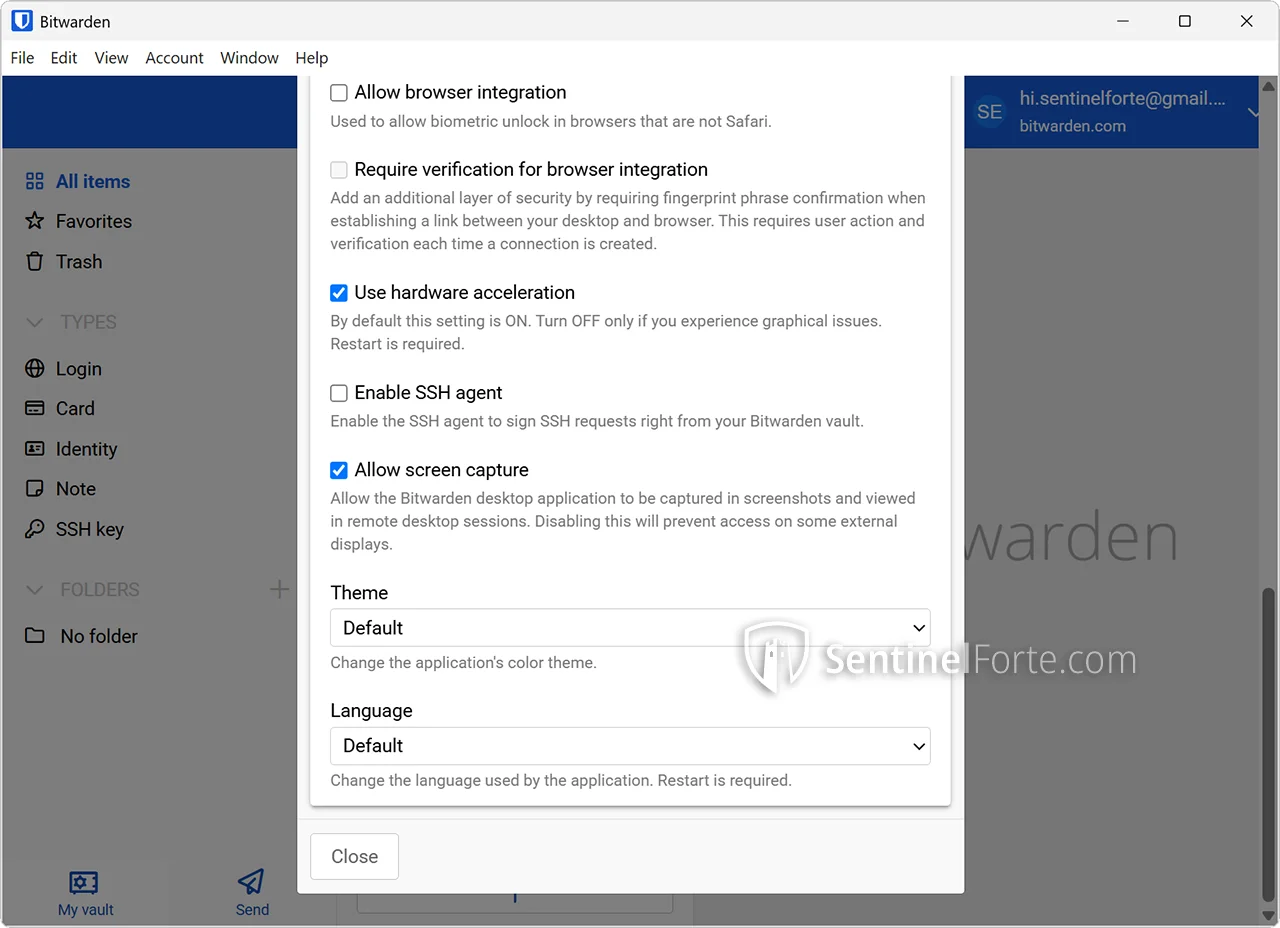Click the All items grid icon
This screenshot has height=928, width=1280.
35,181
